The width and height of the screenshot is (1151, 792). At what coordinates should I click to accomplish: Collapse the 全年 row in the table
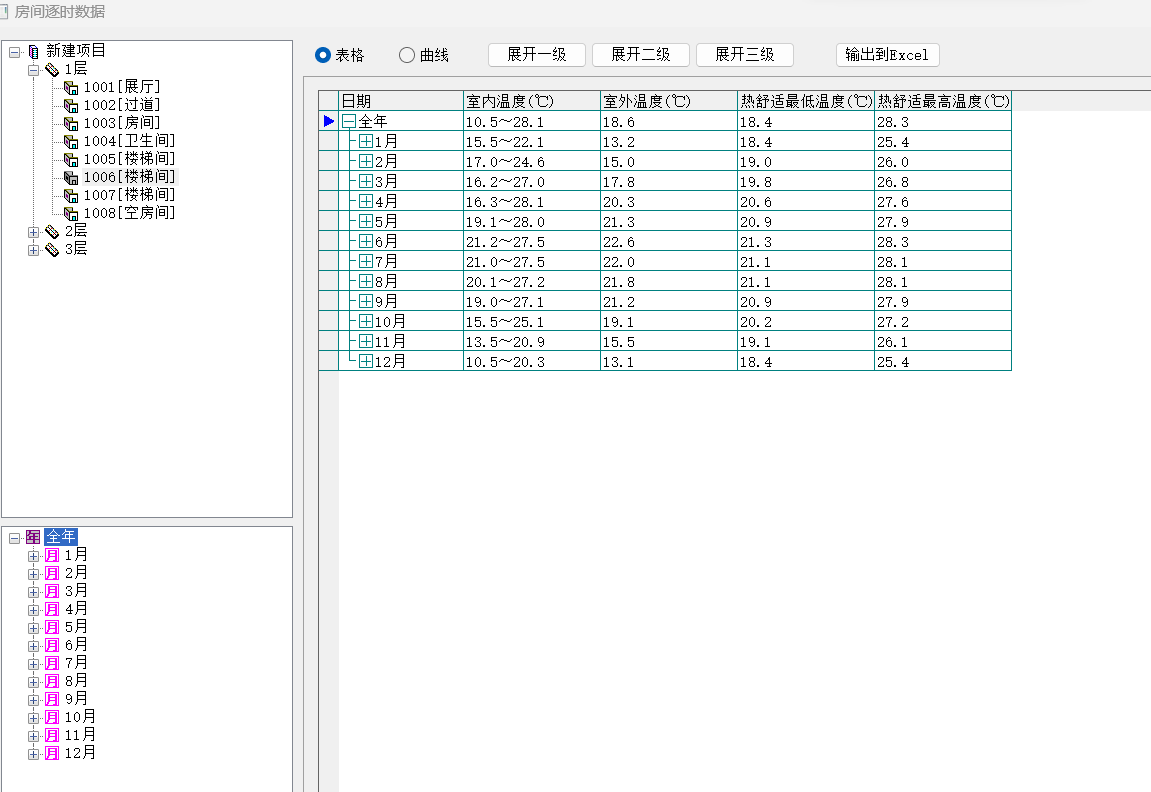(x=349, y=121)
